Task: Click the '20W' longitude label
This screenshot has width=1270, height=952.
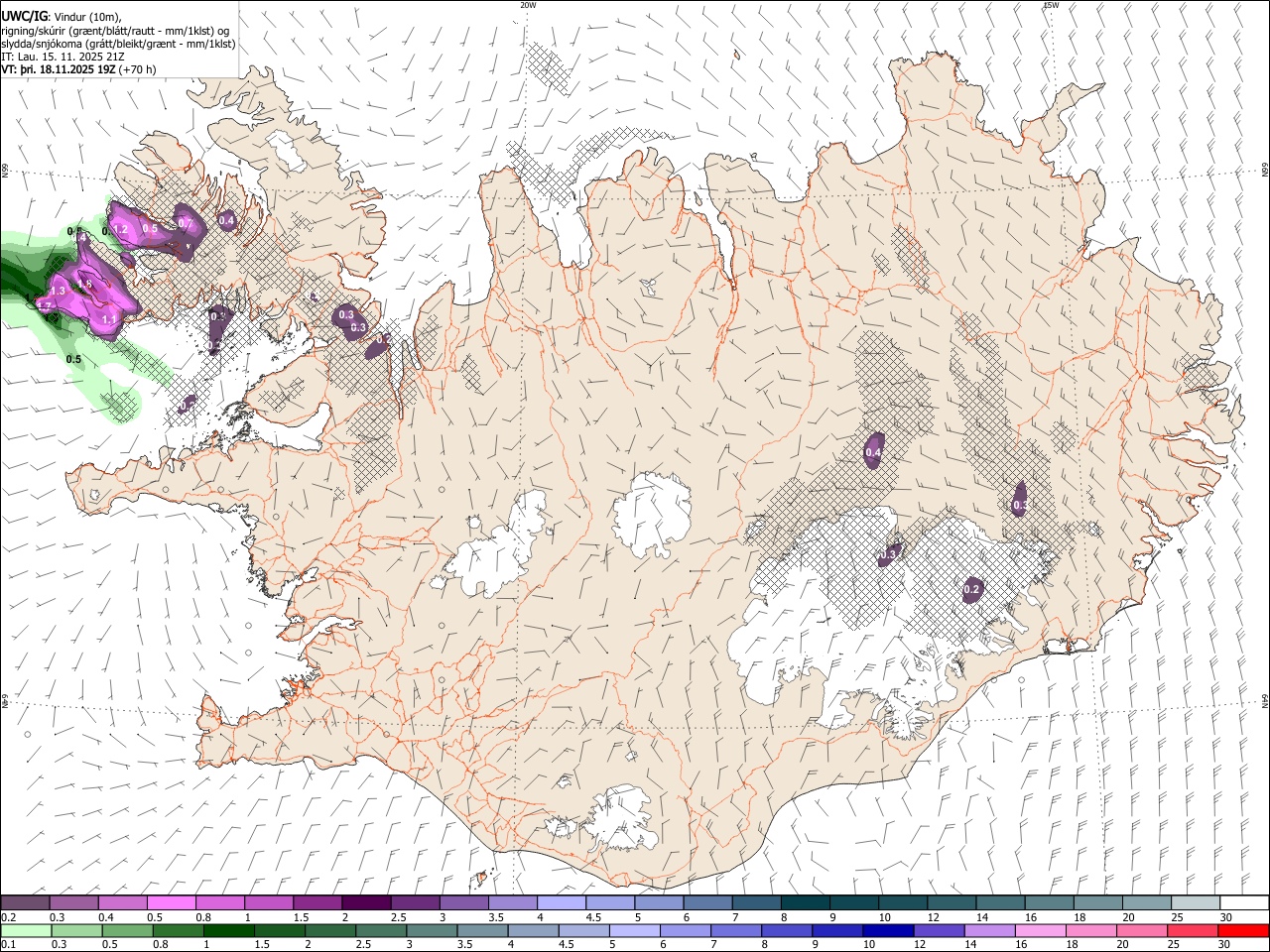Action: (528, 5)
